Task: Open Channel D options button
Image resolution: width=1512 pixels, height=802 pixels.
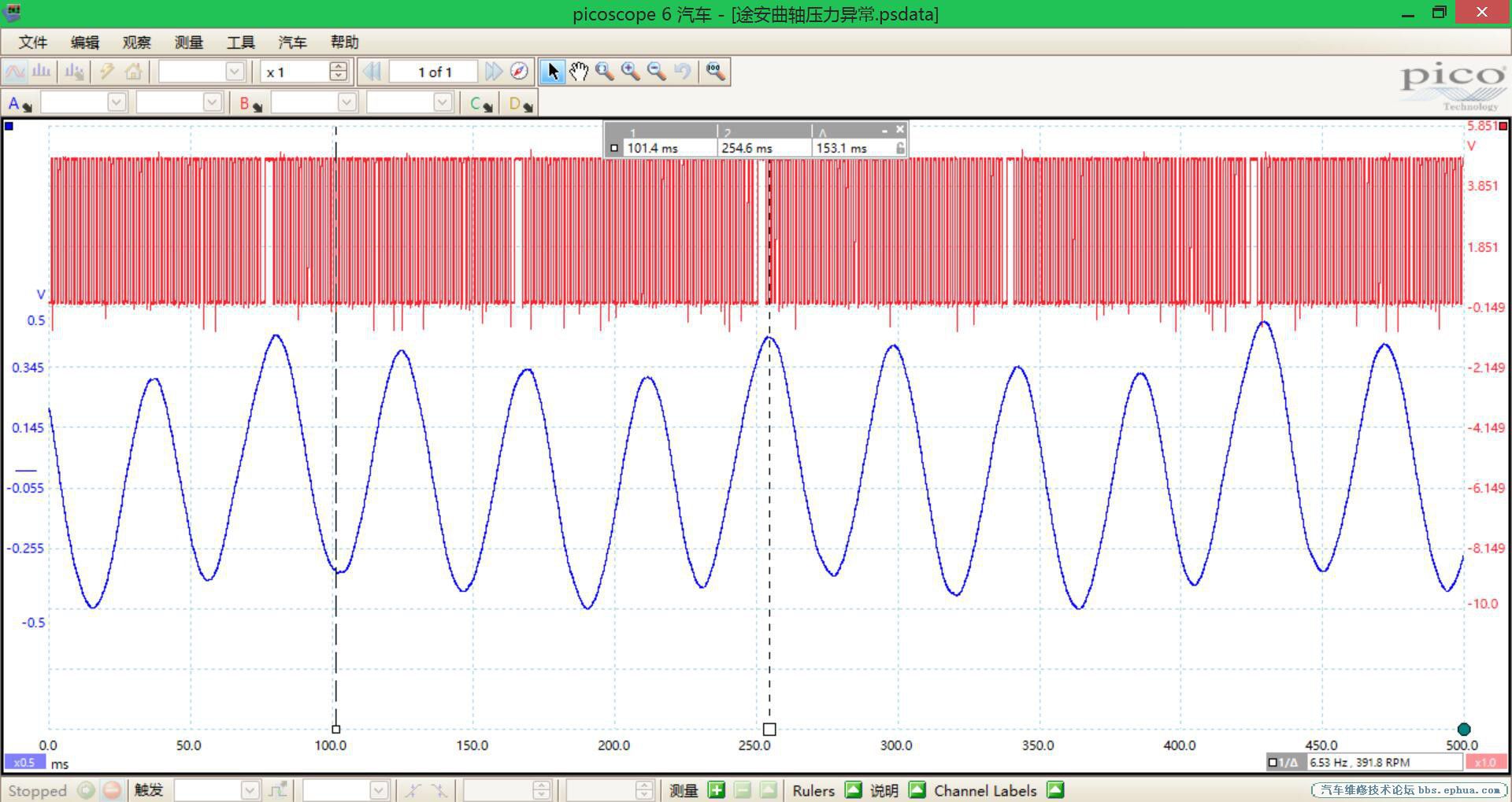Action: point(521,103)
